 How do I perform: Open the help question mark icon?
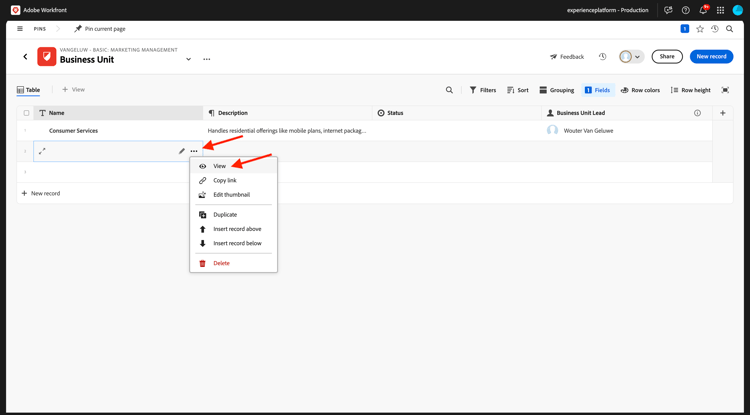tap(685, 10)
